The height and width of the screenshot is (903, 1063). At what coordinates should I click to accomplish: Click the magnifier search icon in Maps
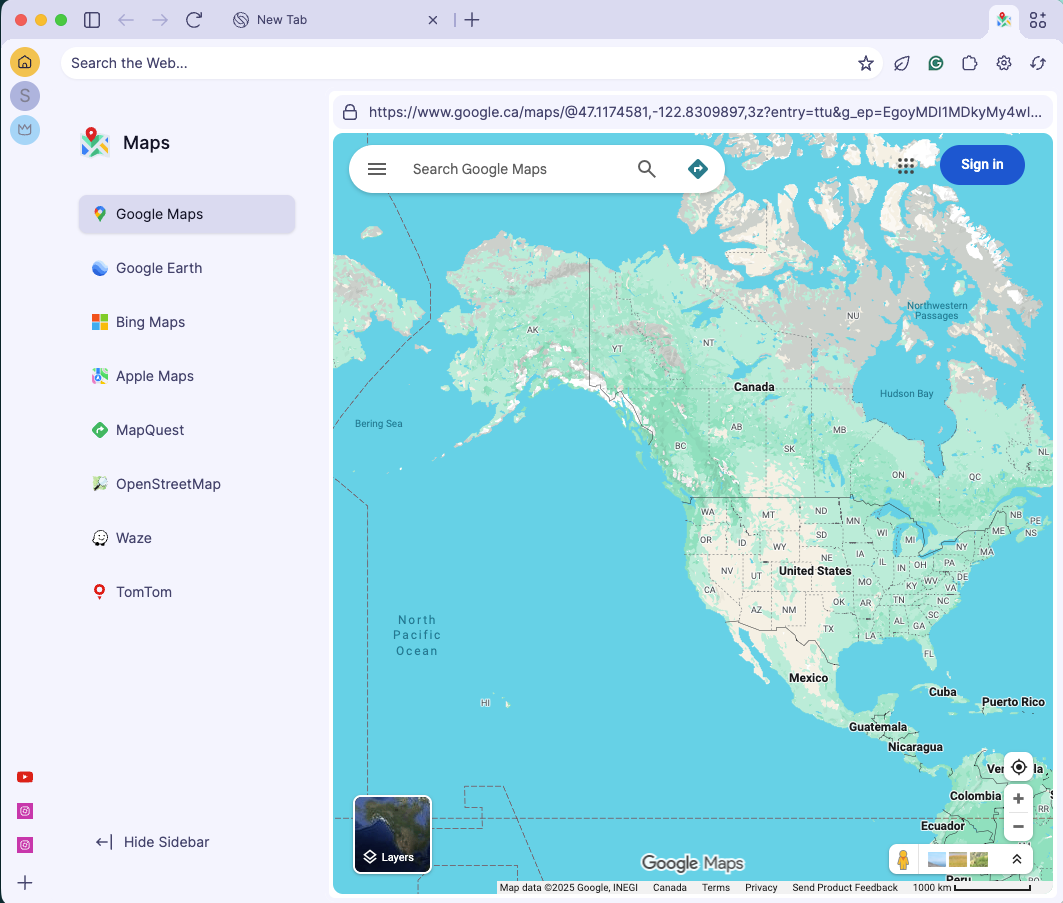pyautogui.click(x=647, y=169)
